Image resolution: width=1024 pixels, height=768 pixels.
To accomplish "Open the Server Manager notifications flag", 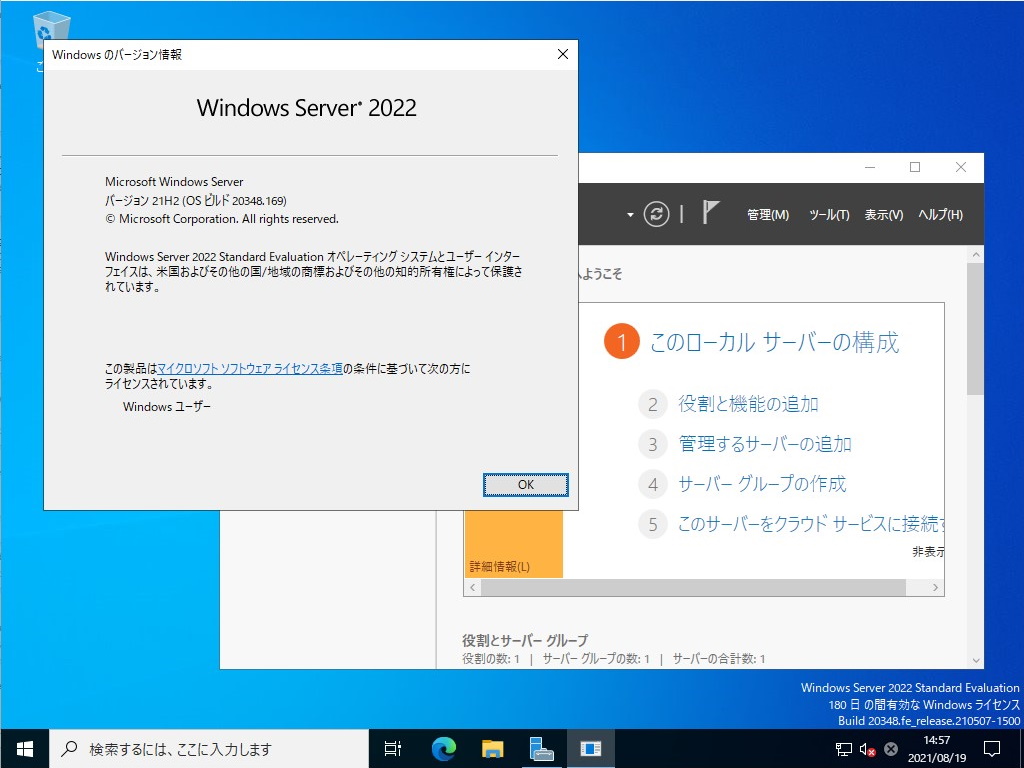I will [x=711, y=213].
